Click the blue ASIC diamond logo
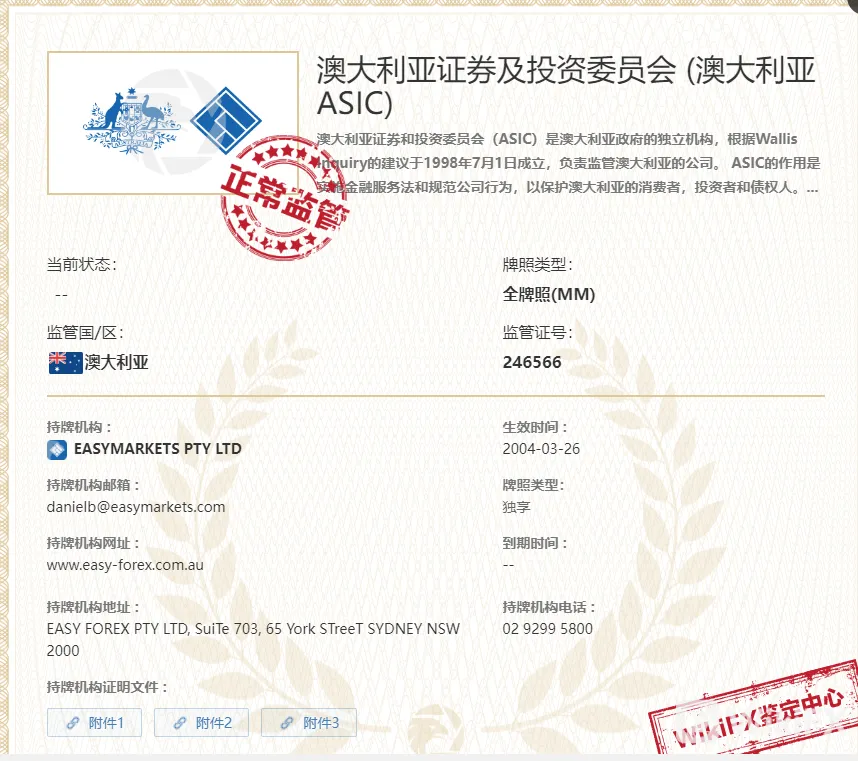This screenshot has height=761, width=858. [x=225, y=120]
